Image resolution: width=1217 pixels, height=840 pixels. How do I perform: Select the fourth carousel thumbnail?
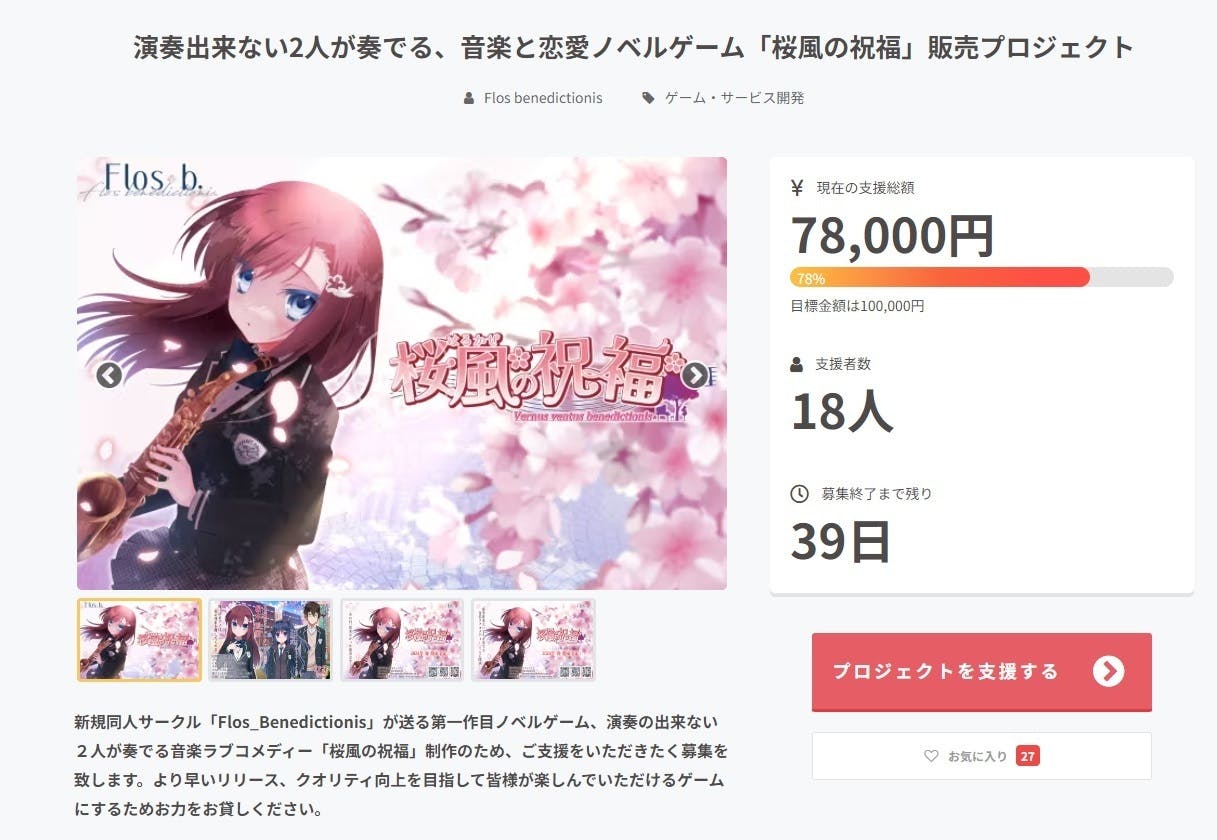pyautogui.click(x=533, y=640)
